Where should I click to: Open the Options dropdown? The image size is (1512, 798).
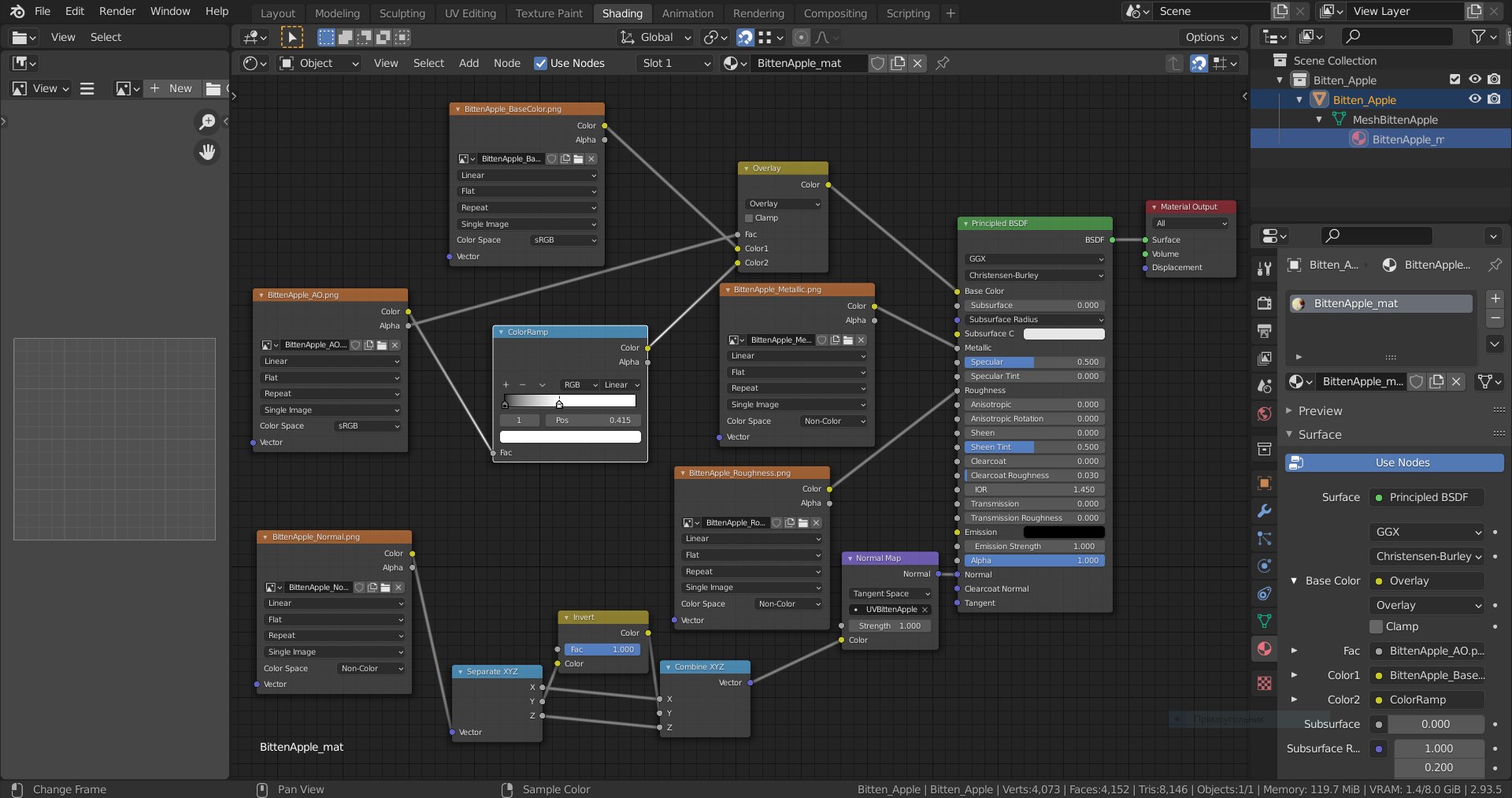tap(1211, 37)
